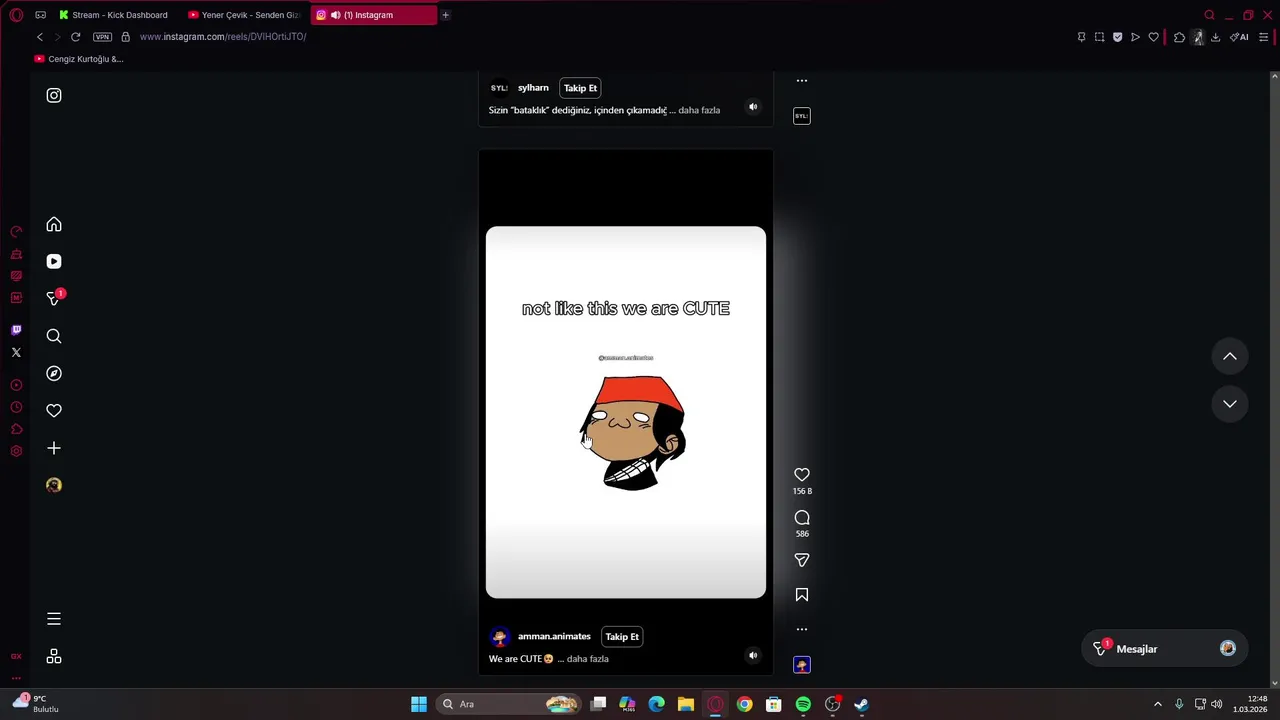Switch to Yener Çevik YouTube tab

tap(244, 15)
